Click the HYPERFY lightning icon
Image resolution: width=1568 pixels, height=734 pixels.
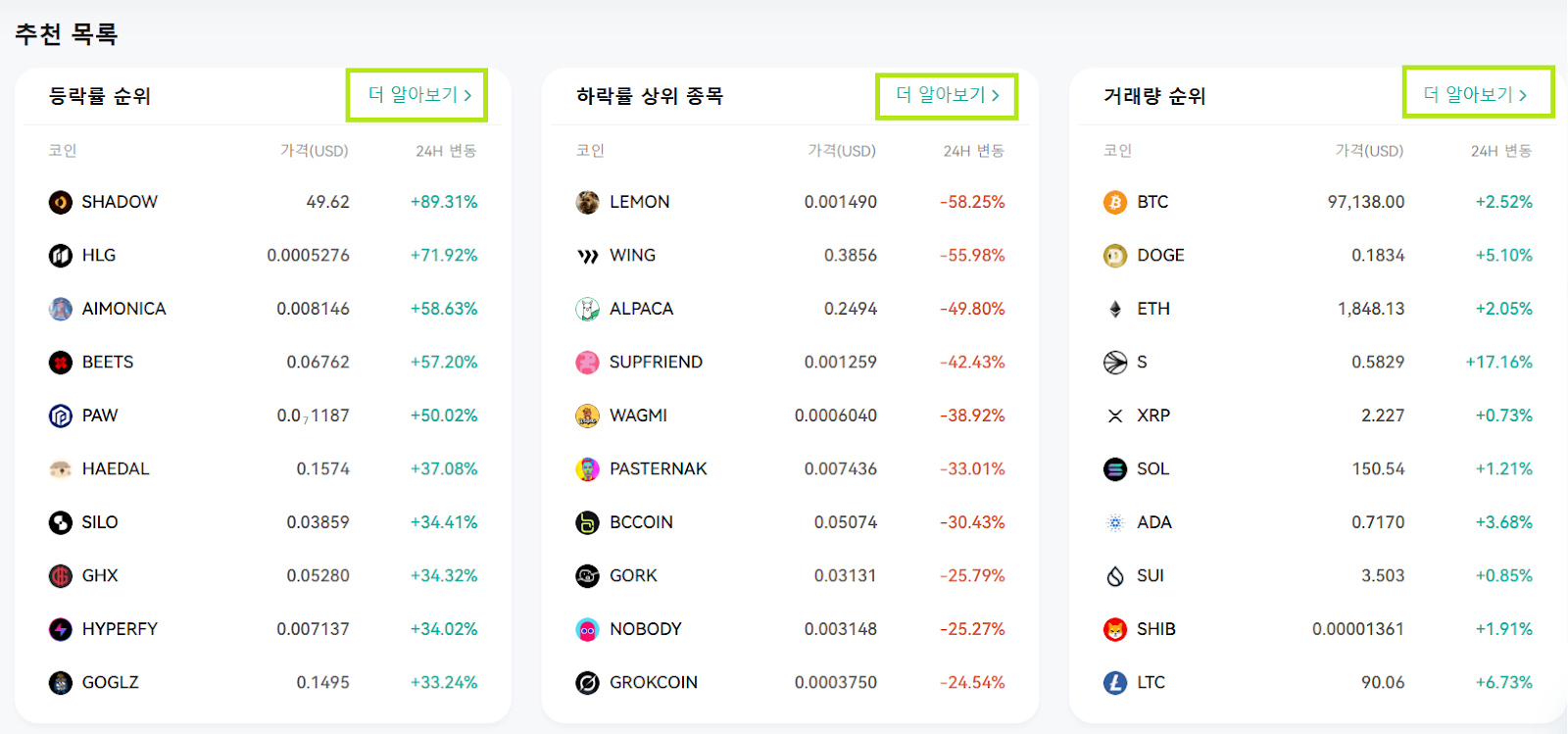pos(61,629)
